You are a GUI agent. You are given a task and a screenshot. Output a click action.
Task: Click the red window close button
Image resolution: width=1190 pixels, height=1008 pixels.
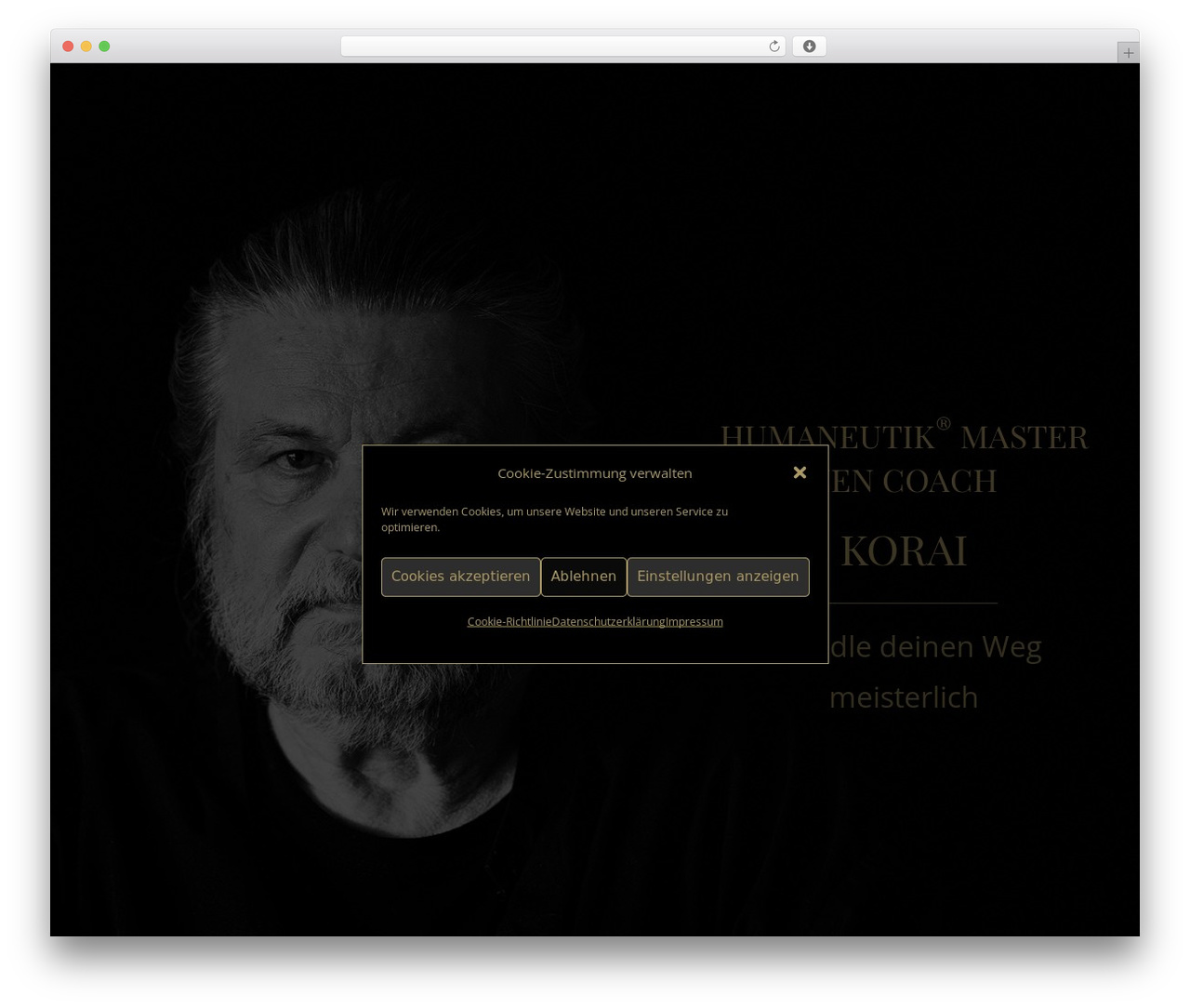[x=68, y=46]
